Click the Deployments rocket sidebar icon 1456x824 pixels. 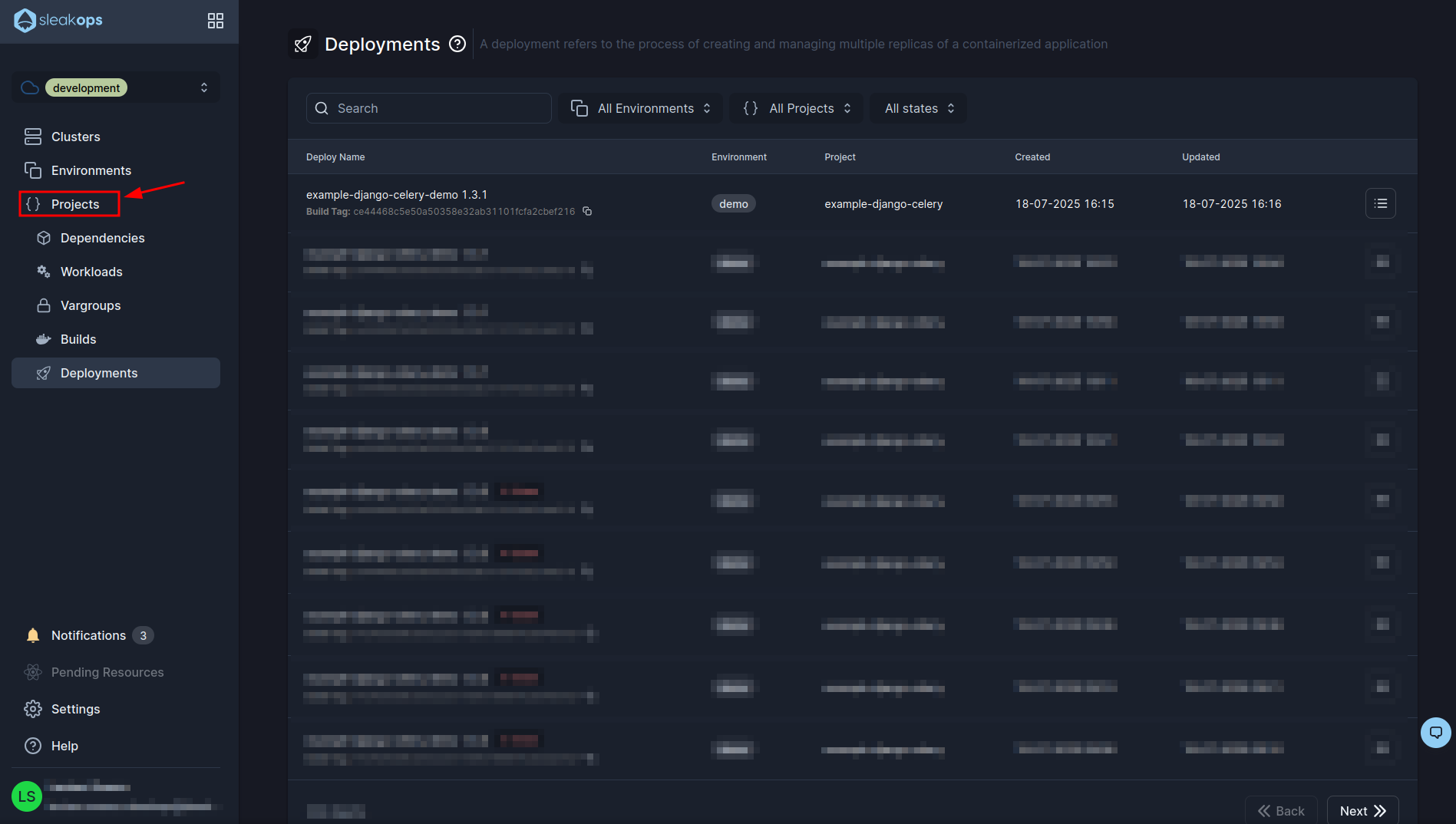pos(44,373)
